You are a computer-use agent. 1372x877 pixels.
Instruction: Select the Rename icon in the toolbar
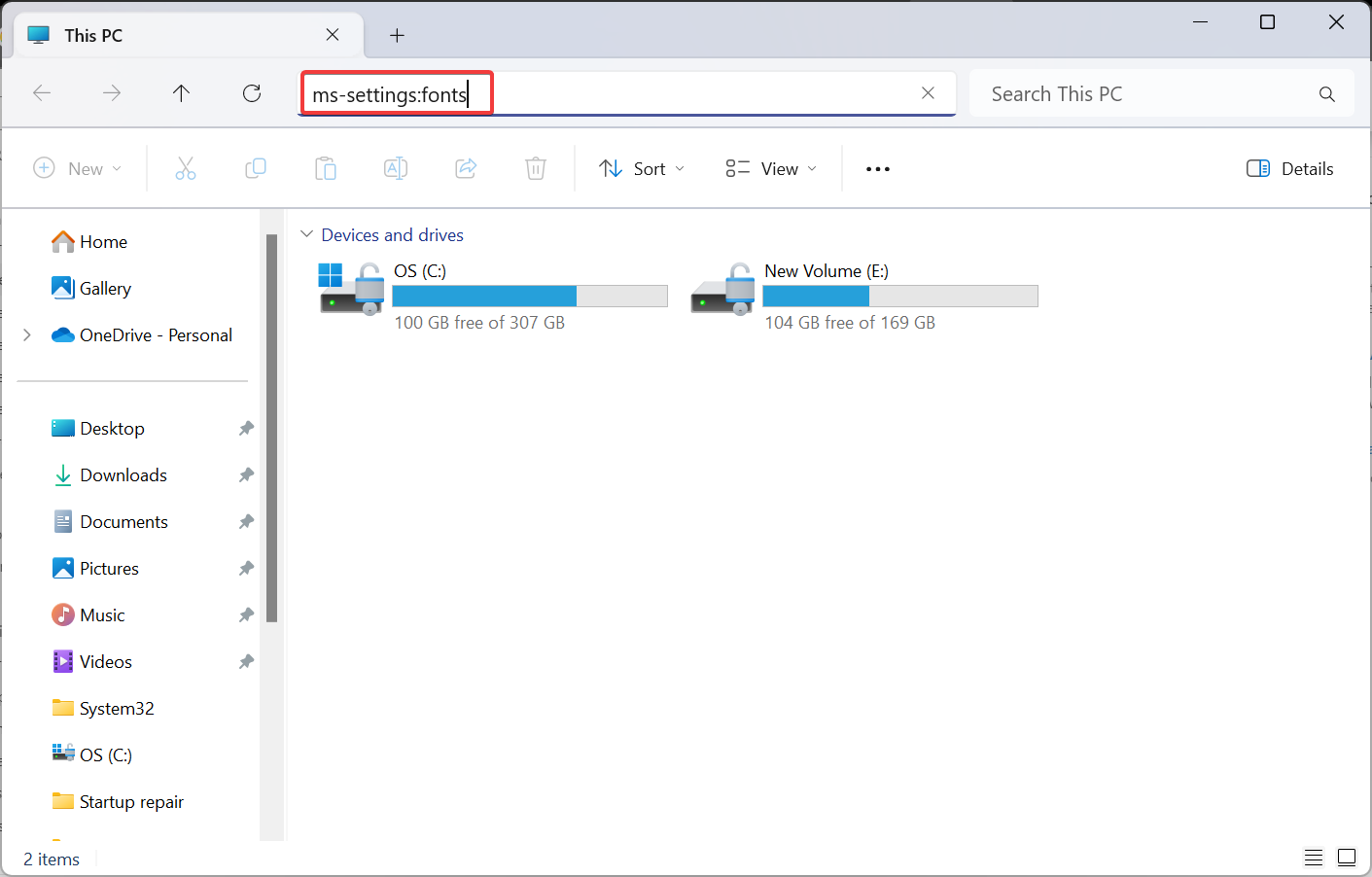click(396, 168)
